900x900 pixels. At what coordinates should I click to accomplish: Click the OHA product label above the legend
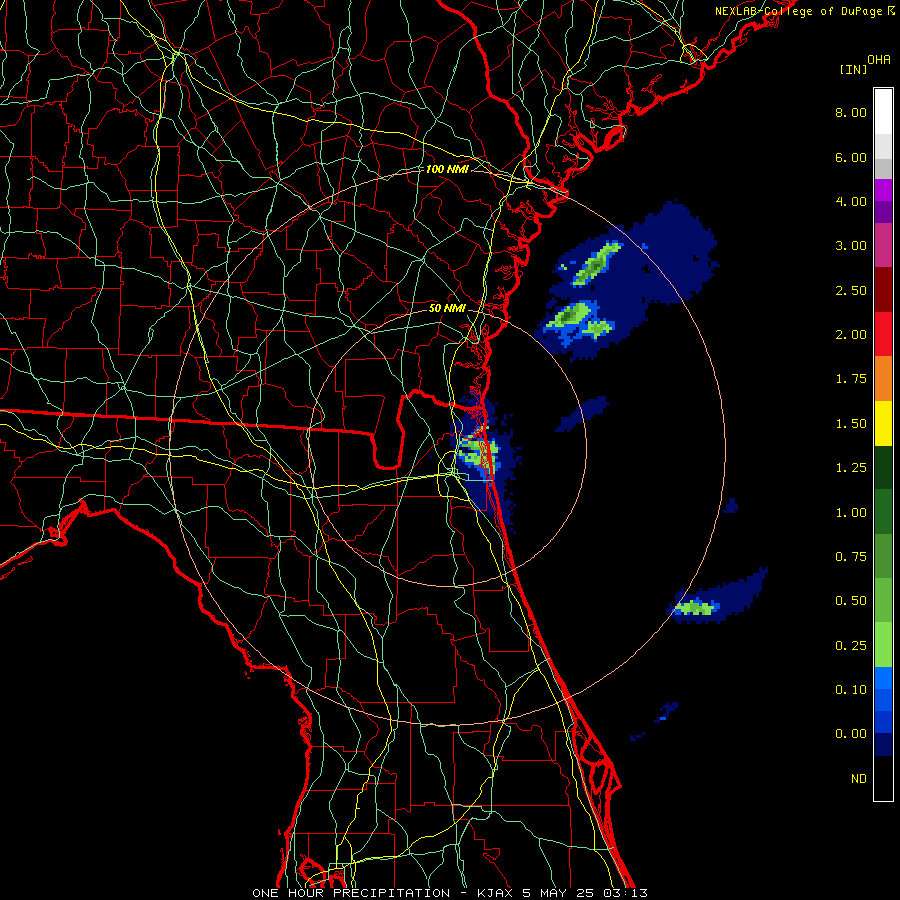[879, 60]
